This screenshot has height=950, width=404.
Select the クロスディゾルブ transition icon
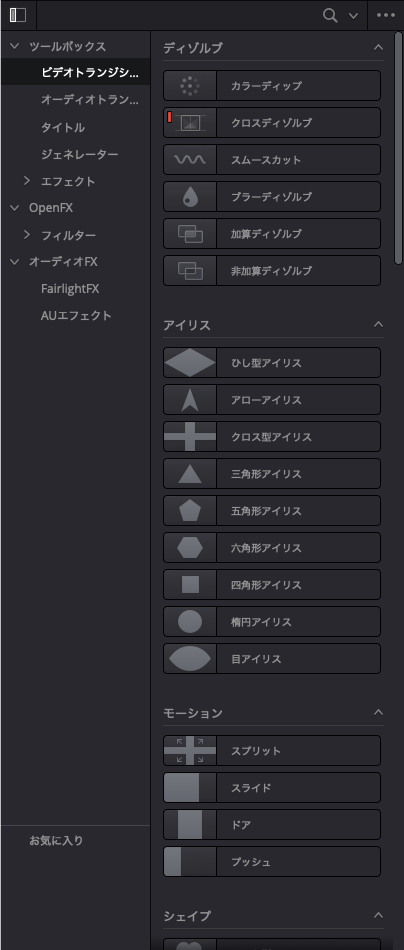(190, 122)
